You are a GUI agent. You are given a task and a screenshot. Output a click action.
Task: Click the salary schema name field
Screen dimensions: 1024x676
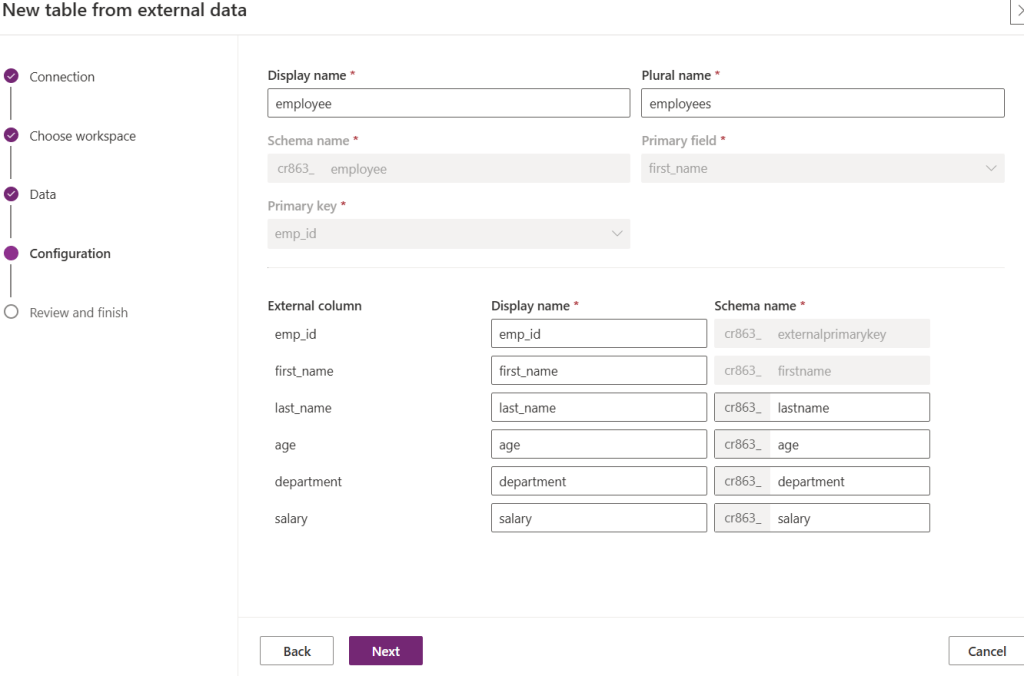[848, 518]
